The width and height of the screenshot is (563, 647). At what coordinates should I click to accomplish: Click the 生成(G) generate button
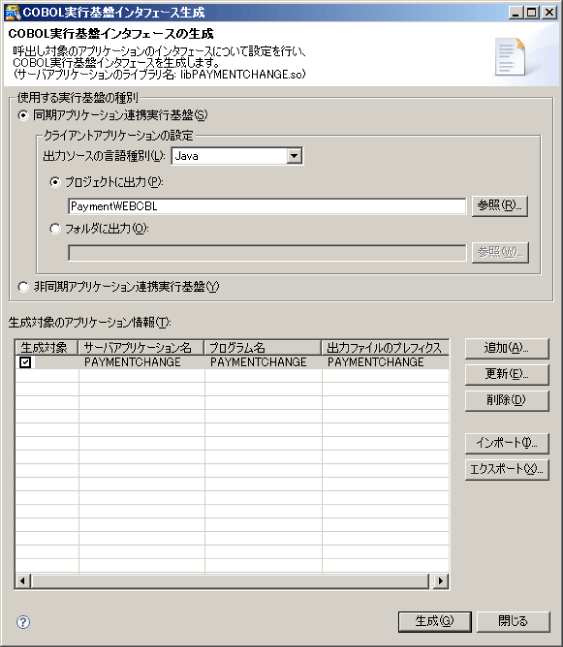coord(434,621)
